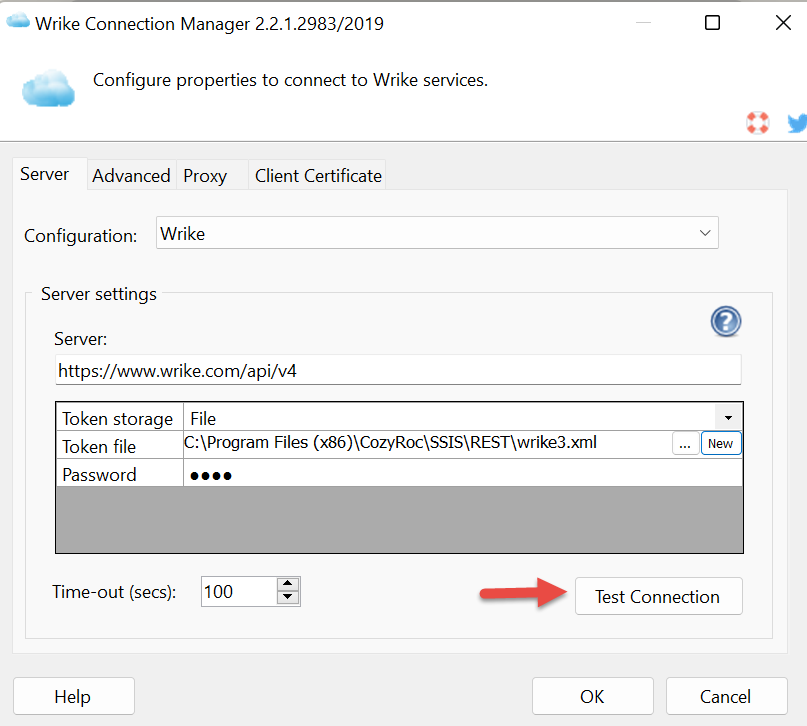Focus the Password field
Screen dimensions: 807x726
pos(460,474)
